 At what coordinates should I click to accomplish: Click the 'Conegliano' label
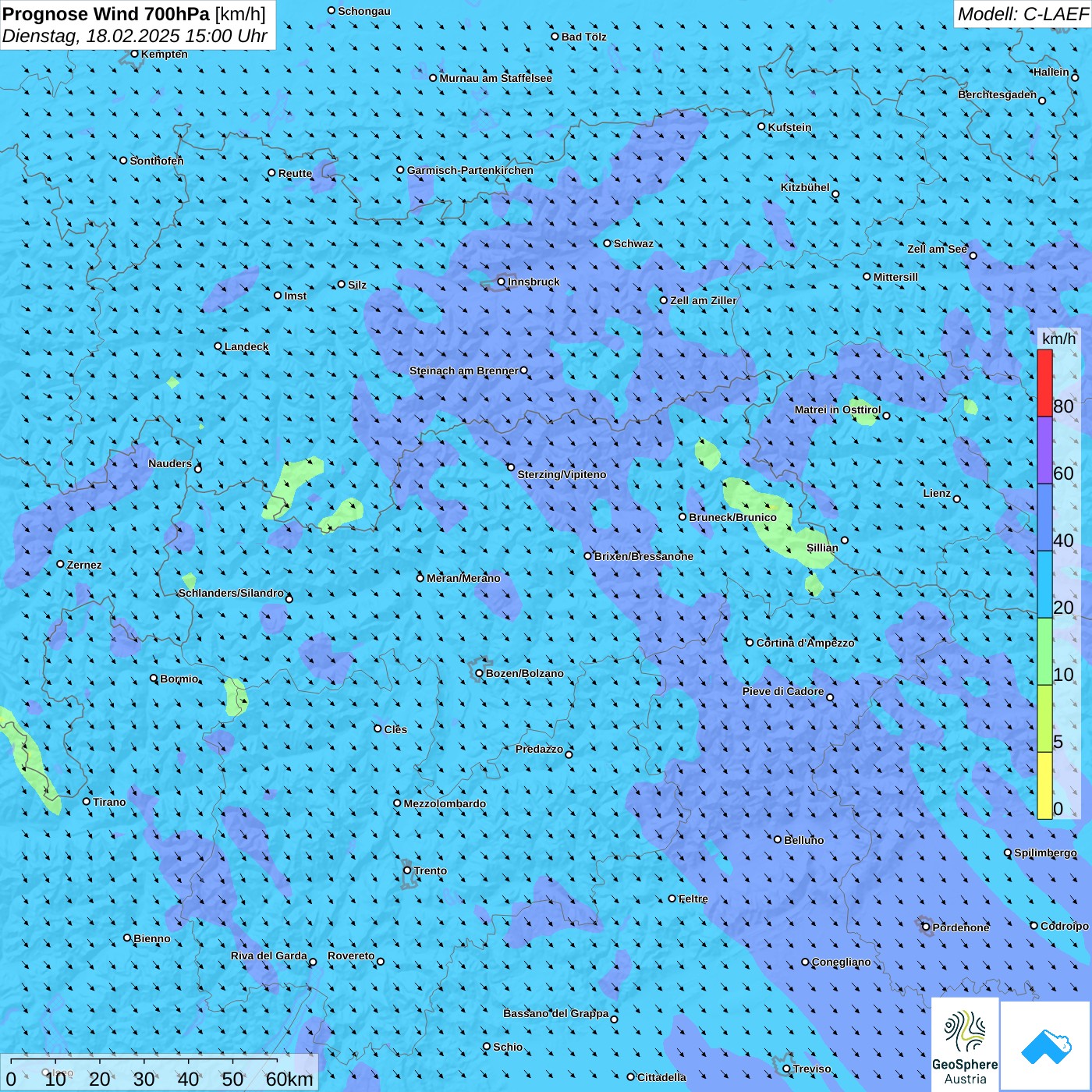point(841,962)
